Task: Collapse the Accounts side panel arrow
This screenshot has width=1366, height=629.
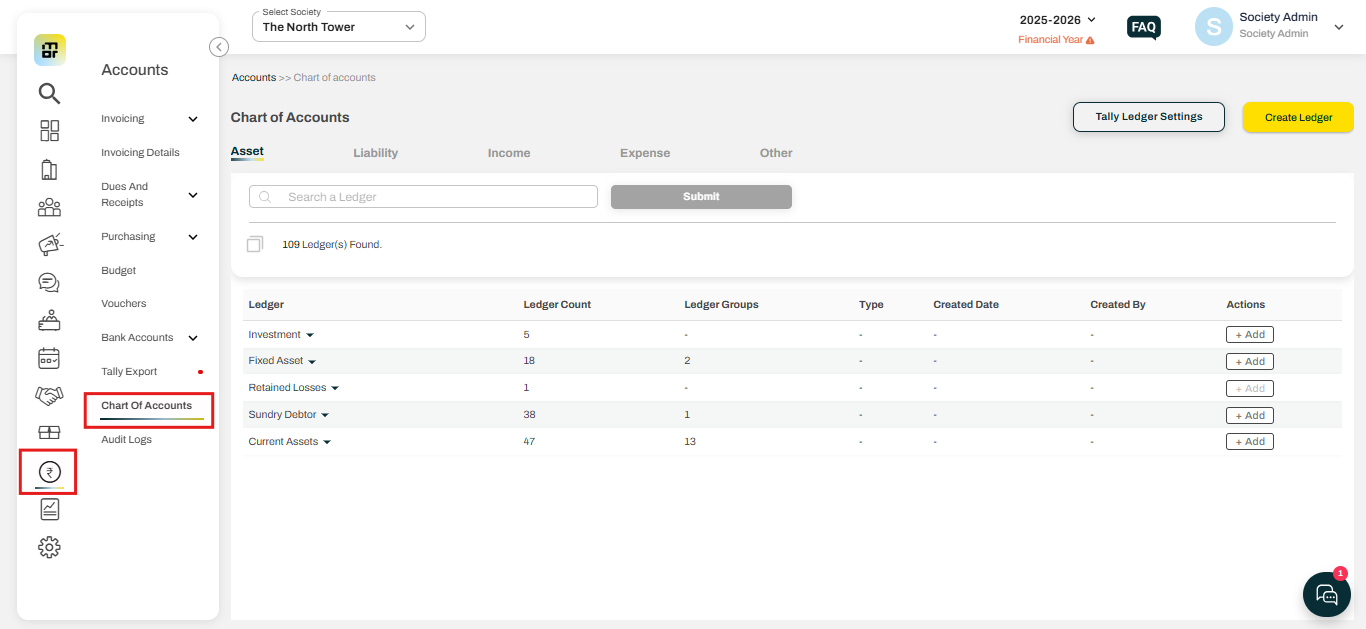Action: click(x=219, y=47)
